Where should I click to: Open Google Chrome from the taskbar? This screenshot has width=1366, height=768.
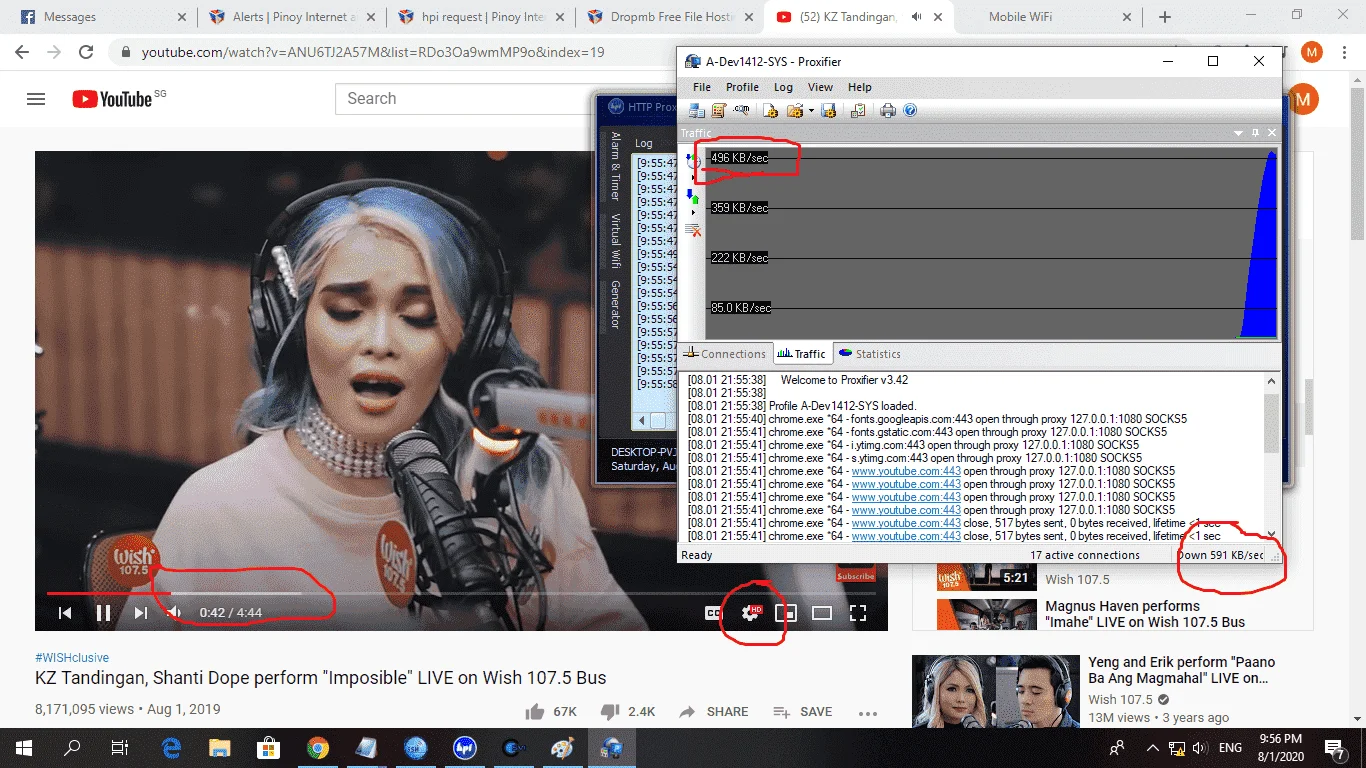click(x=318, y=747)
